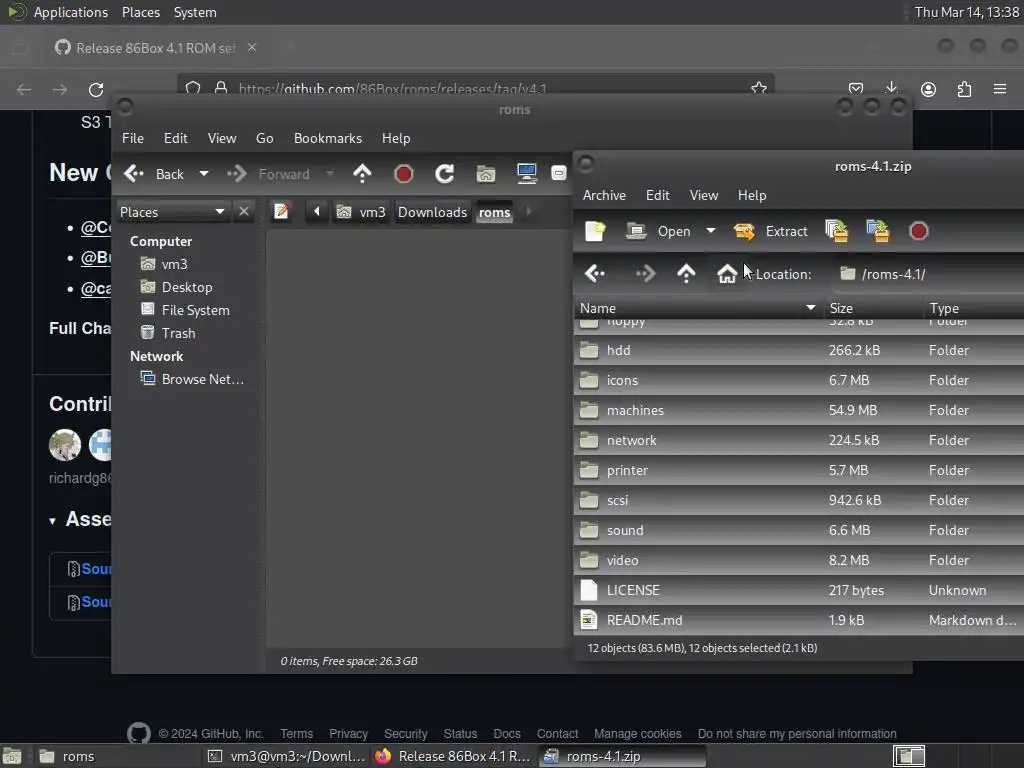Open View menu in archive manager
Image resolution: width=1024 pixels, height=768 pixels.
coord(704,195)
